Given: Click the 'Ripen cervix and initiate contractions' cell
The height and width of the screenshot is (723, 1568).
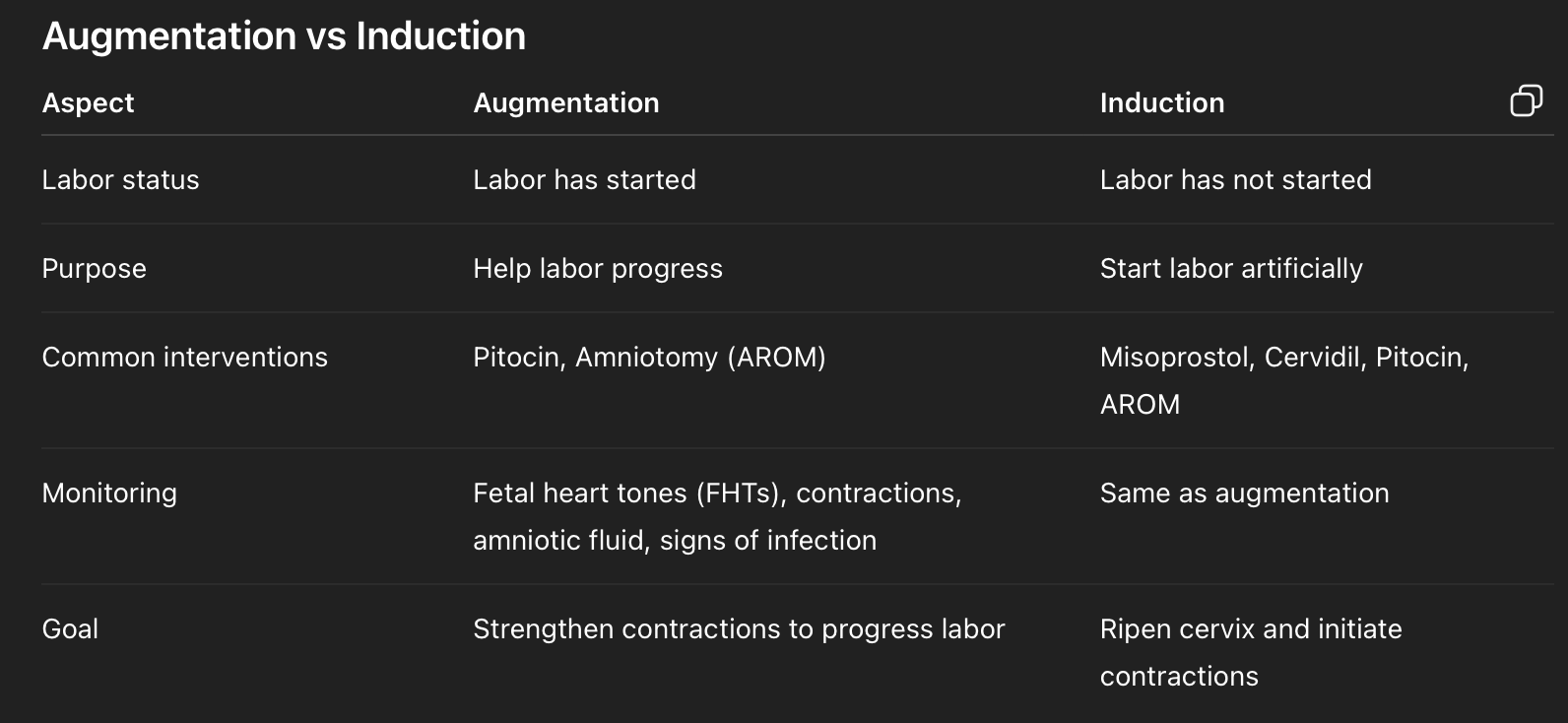Looking at the screenshot, I should (1250, 651).
